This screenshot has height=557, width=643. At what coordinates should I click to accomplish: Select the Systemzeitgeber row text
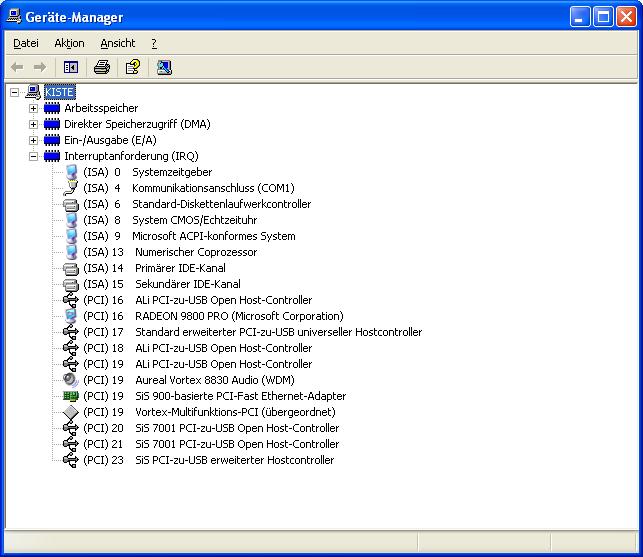pyautogui.click(x=172, y=172)
